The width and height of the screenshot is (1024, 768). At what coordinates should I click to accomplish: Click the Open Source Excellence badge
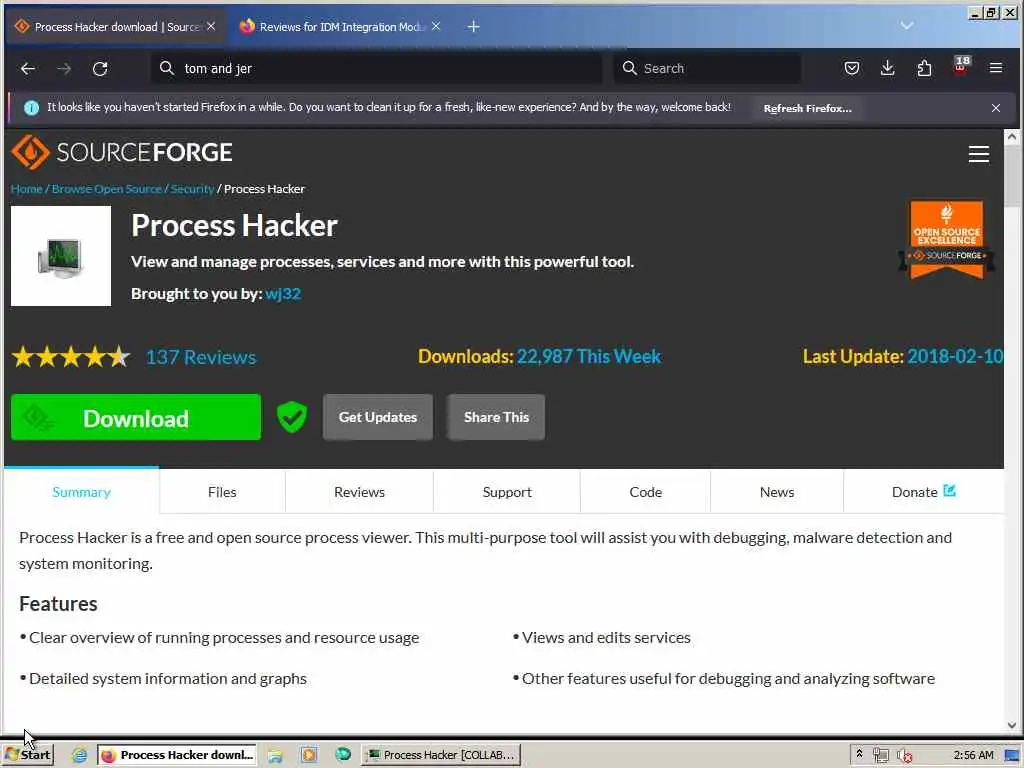(x=946, y=240)
